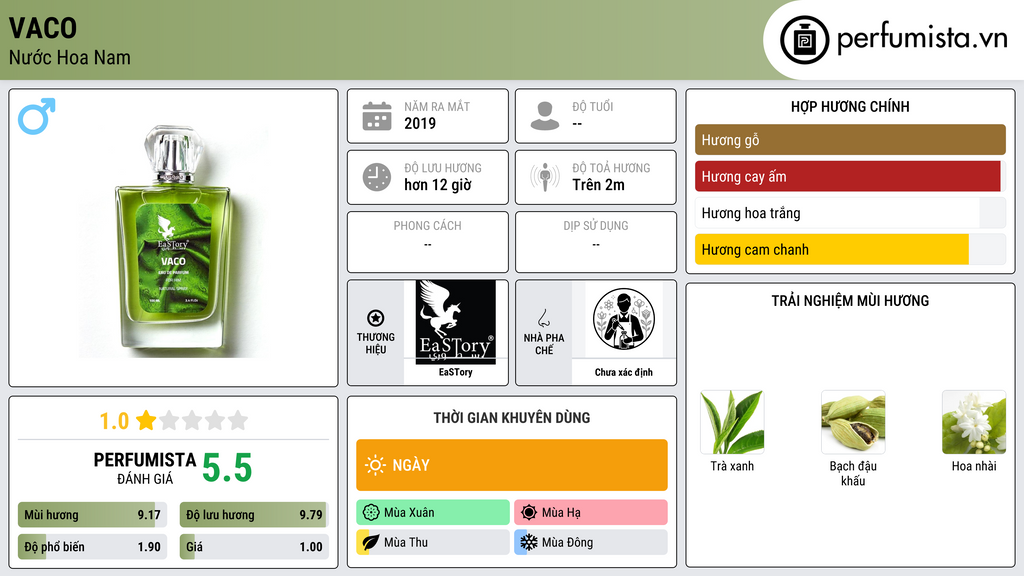Click the yellow Hương cam chanh accord bar
The height and width of the screenshot is (576, 1024).
[x=850, y=249]
